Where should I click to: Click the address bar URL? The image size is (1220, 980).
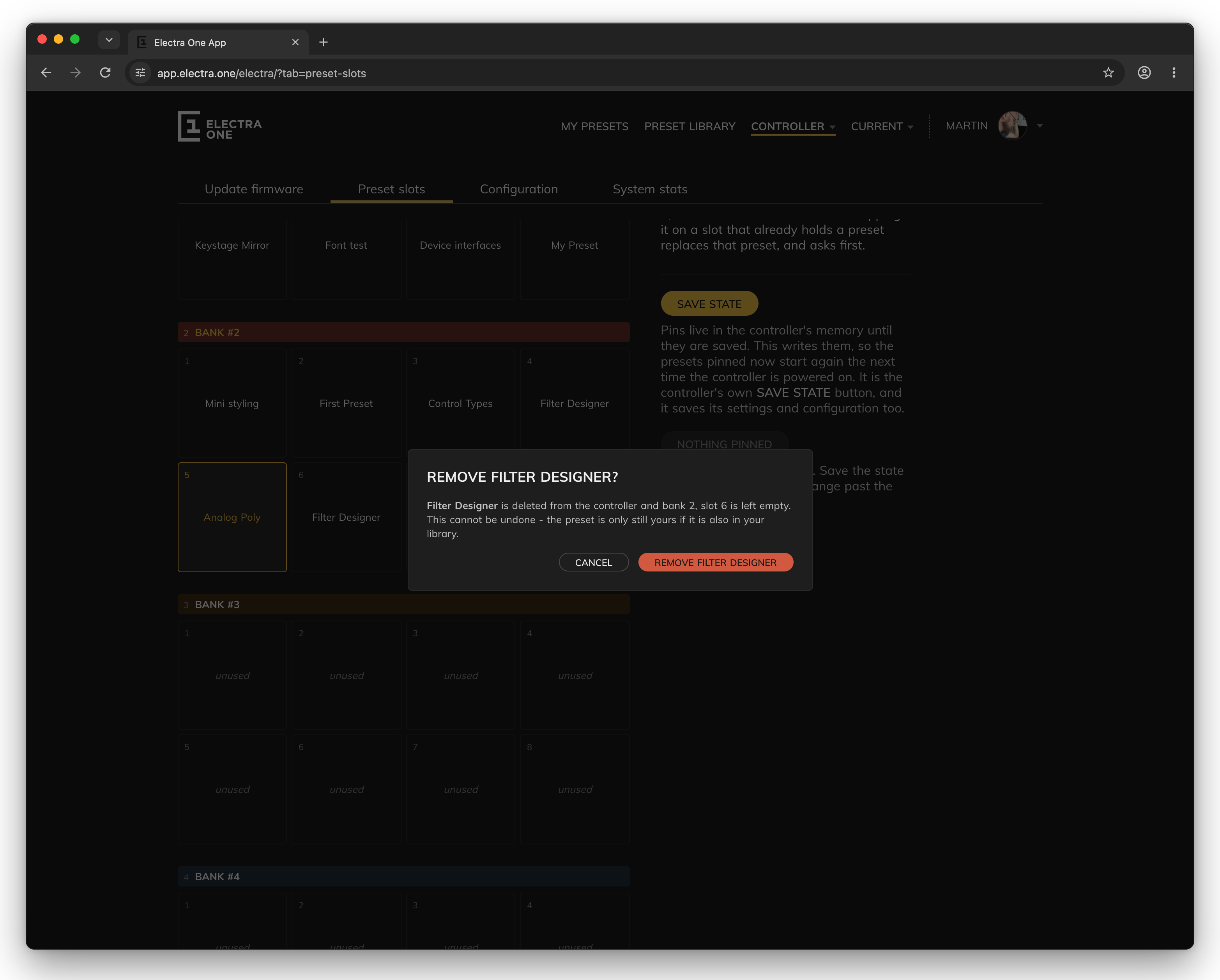[262, 74]
